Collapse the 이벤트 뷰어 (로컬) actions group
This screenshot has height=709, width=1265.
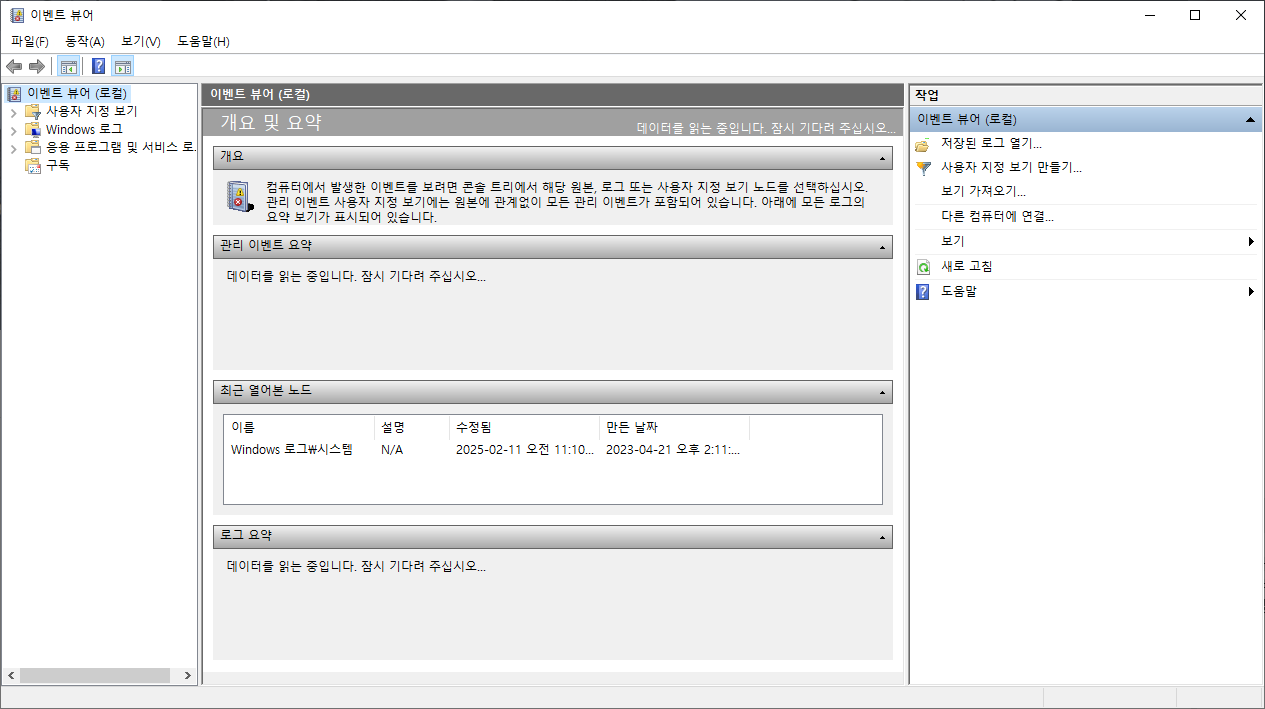[x=1250, y=118]
